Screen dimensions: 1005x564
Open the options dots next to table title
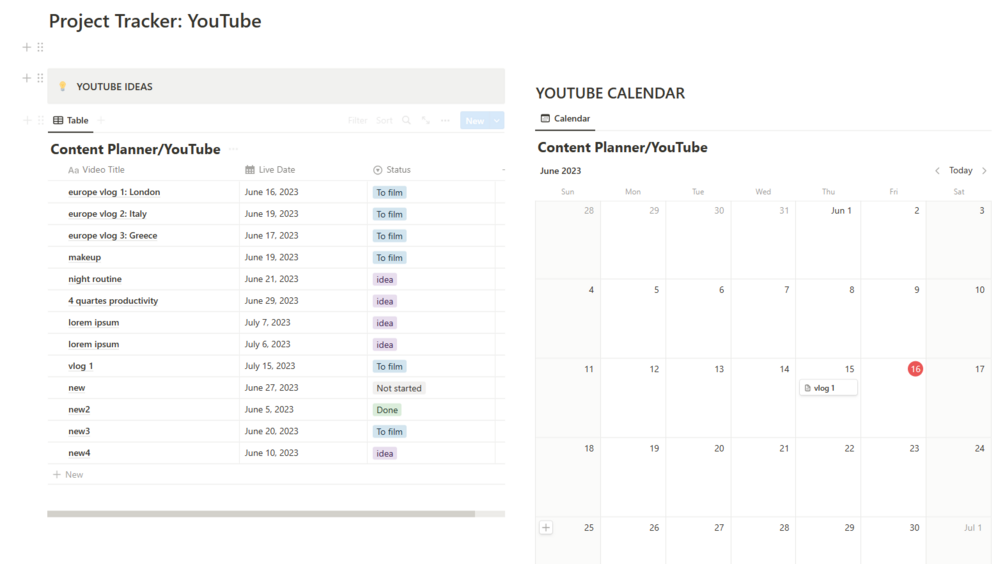pyautogui.click(x=233, y=149)
